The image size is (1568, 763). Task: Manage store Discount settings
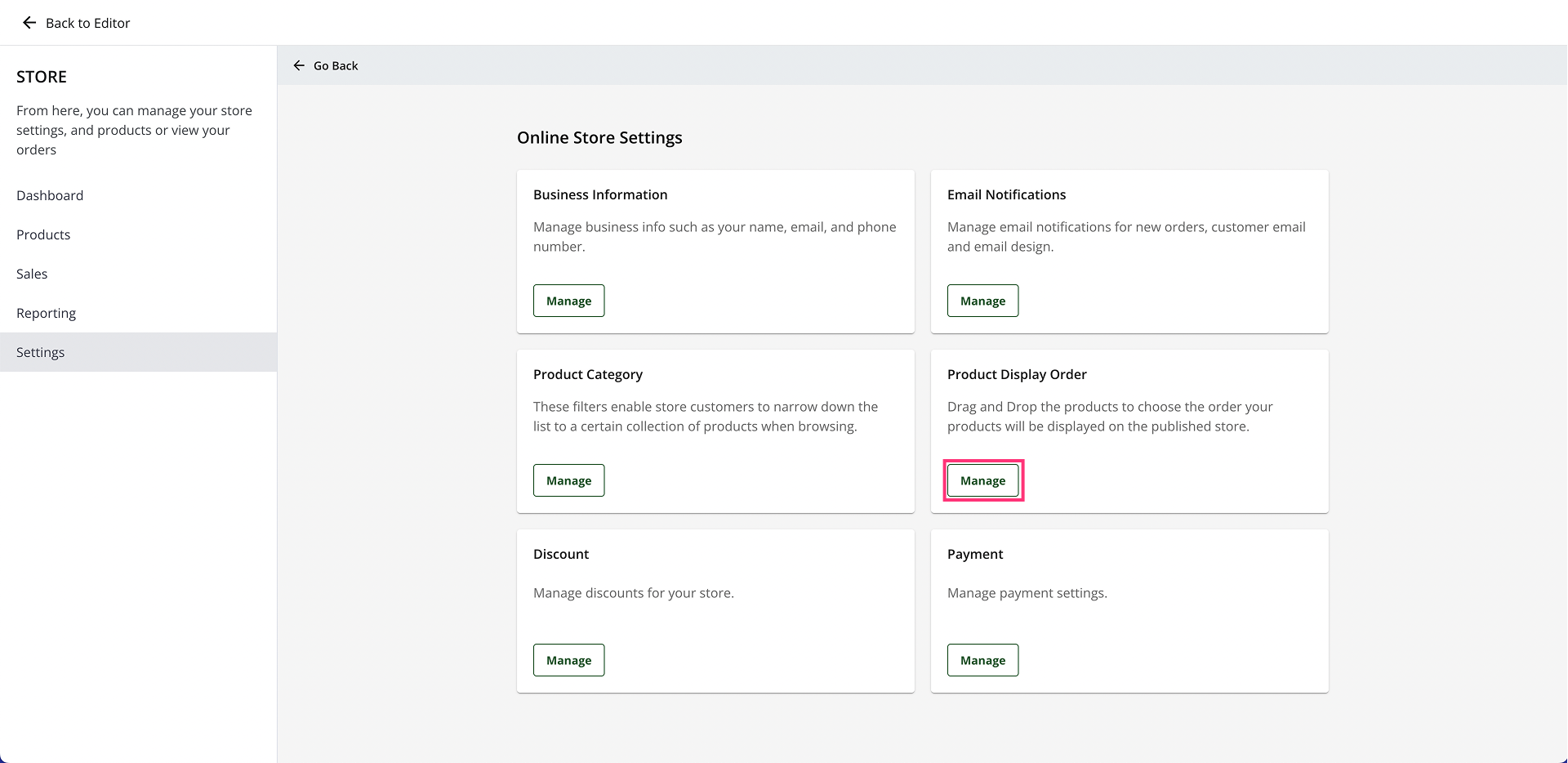[568, 660]
